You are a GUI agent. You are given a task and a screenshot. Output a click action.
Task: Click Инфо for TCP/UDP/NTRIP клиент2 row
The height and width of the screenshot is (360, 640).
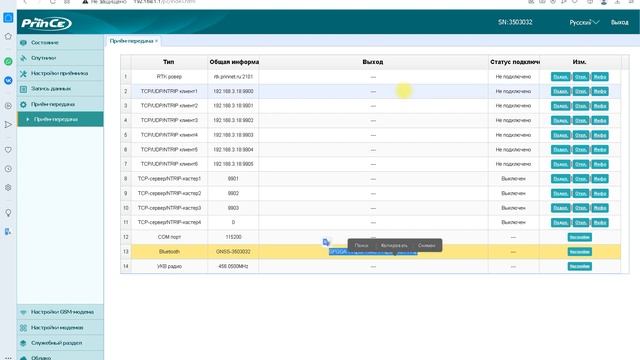click(600, 106)
